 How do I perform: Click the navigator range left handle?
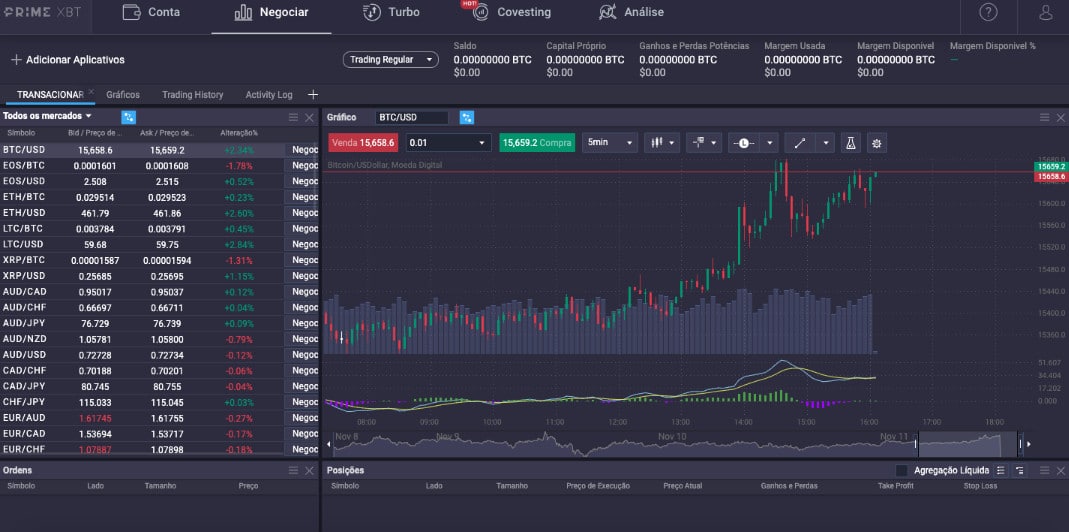coord(916,444)
